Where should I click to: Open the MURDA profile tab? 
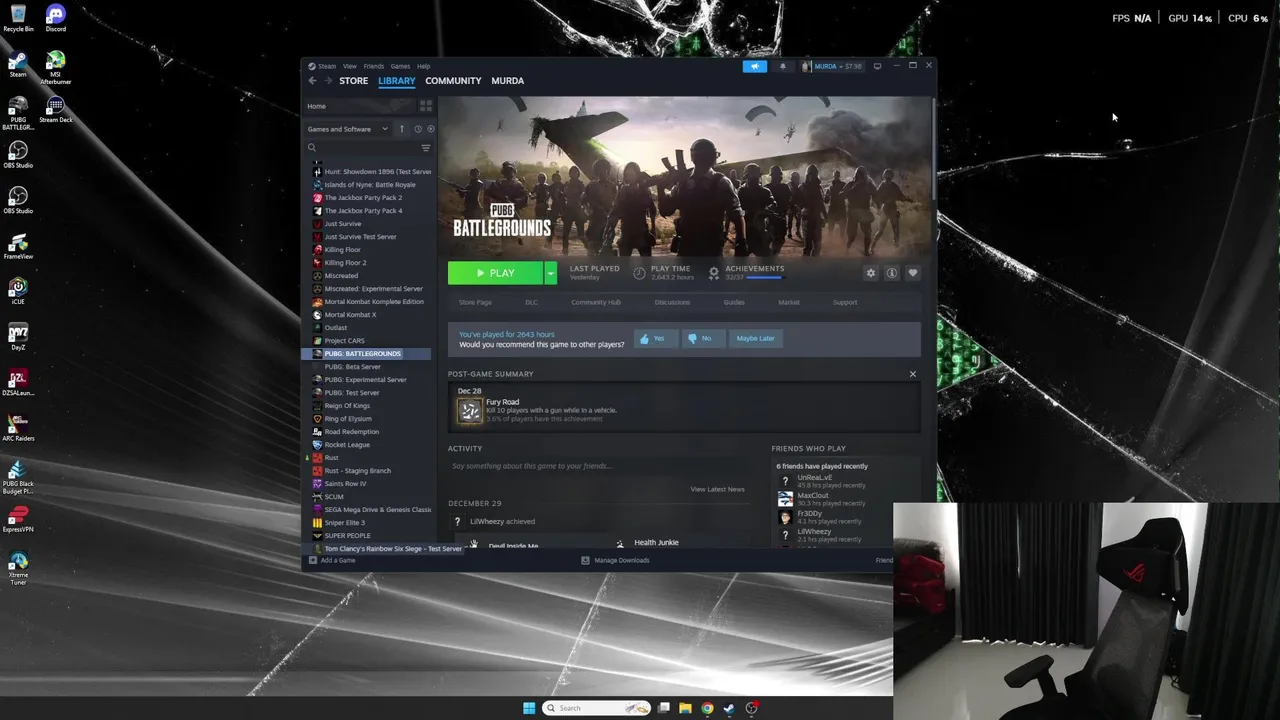[x=507, y=81]
